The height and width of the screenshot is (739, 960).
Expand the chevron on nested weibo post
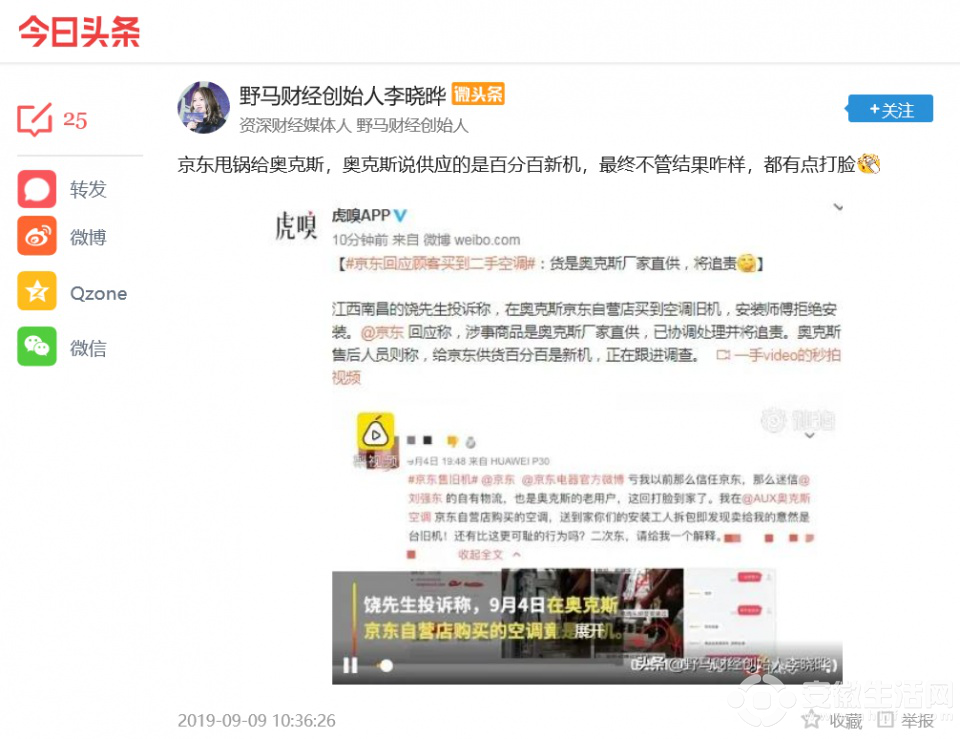[809, 436]
